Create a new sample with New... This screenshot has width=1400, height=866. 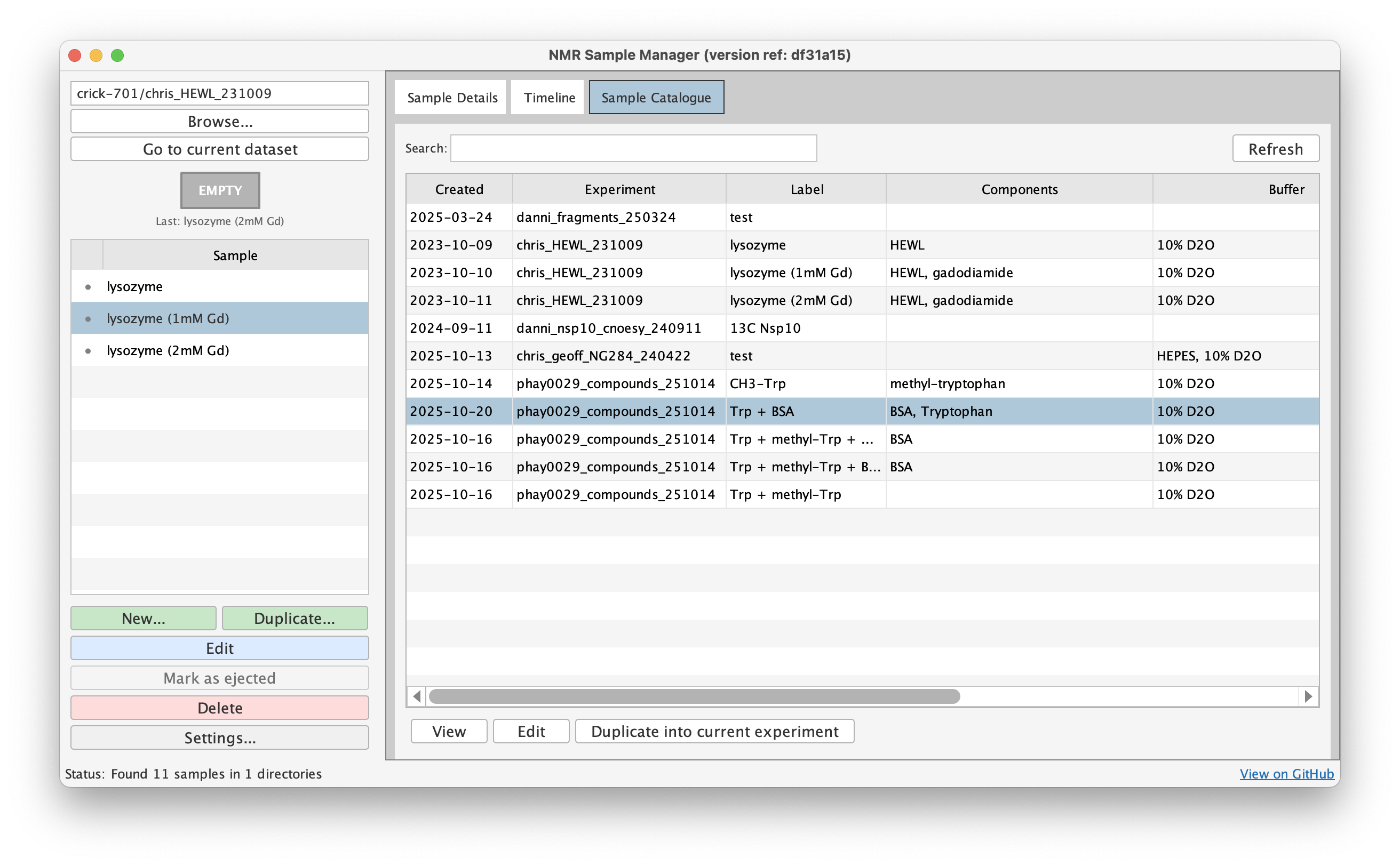click(x=142, y=618)
